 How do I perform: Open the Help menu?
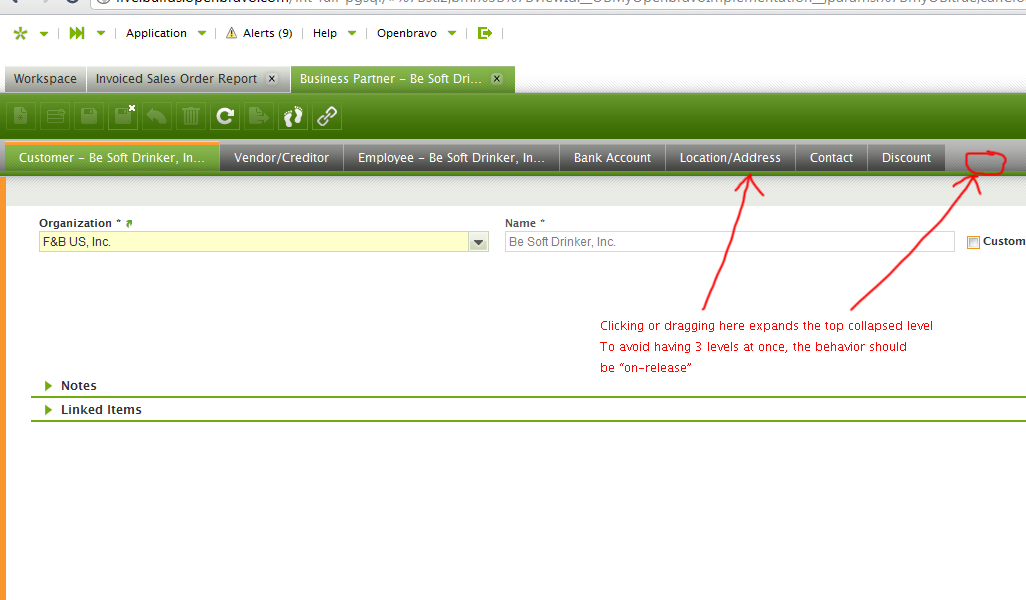[x=325, y=33]
